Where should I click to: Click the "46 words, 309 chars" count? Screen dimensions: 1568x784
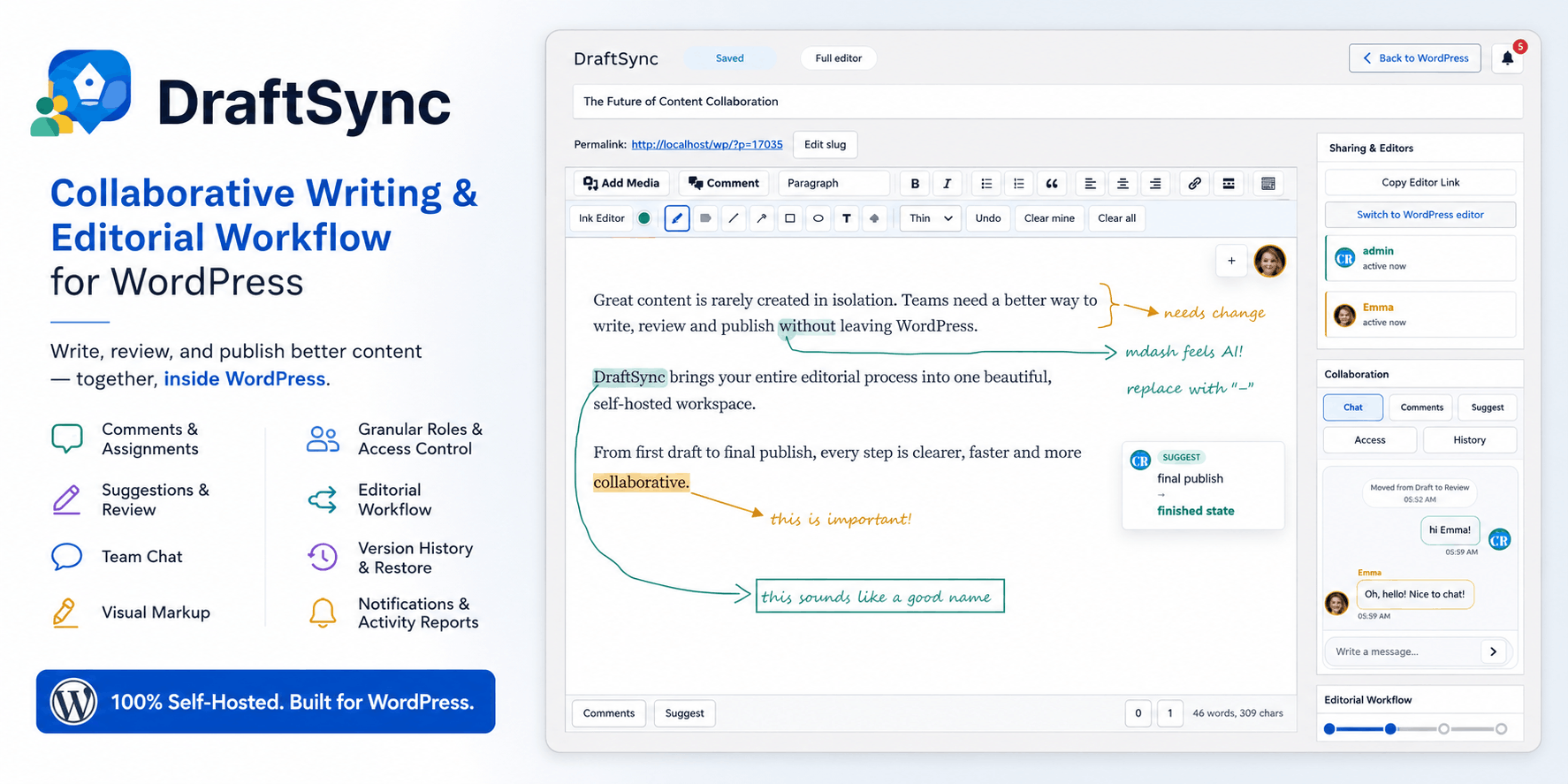pyautogui.click(x=1237, y=713)
